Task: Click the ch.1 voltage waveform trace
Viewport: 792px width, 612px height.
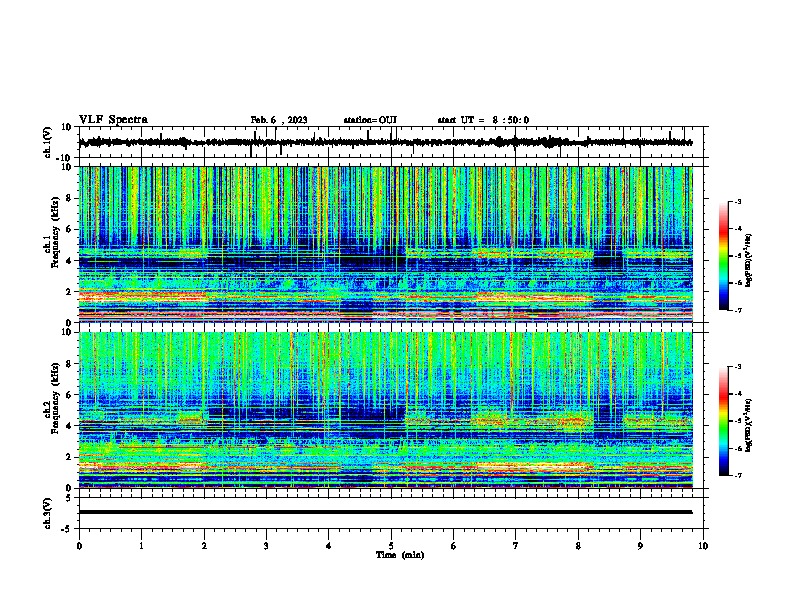Action: coord(386,142)
